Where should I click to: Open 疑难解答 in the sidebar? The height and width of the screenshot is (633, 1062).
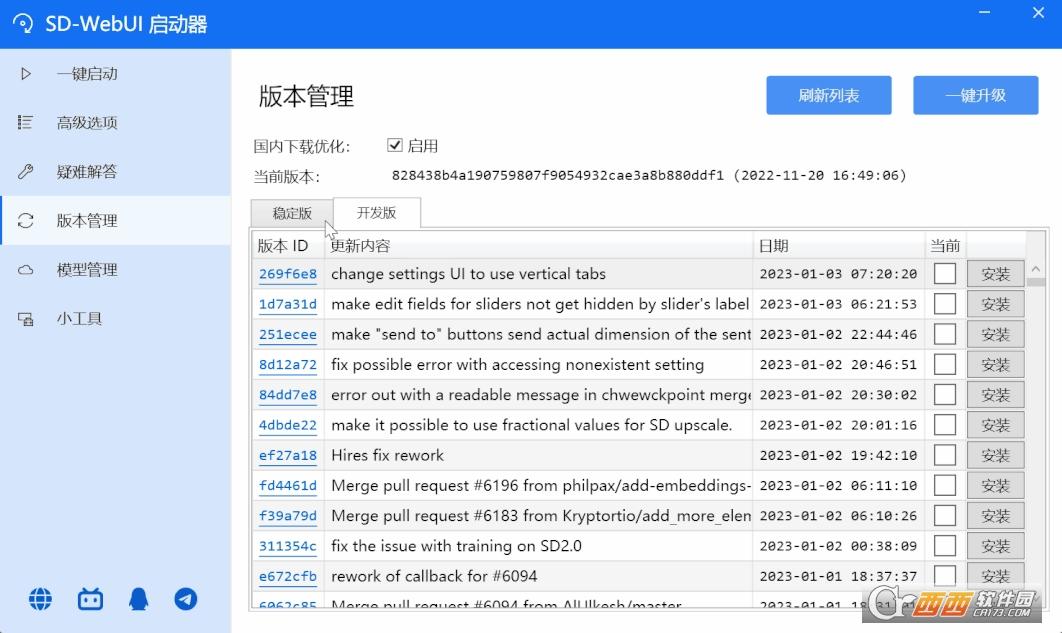[116, 171]
